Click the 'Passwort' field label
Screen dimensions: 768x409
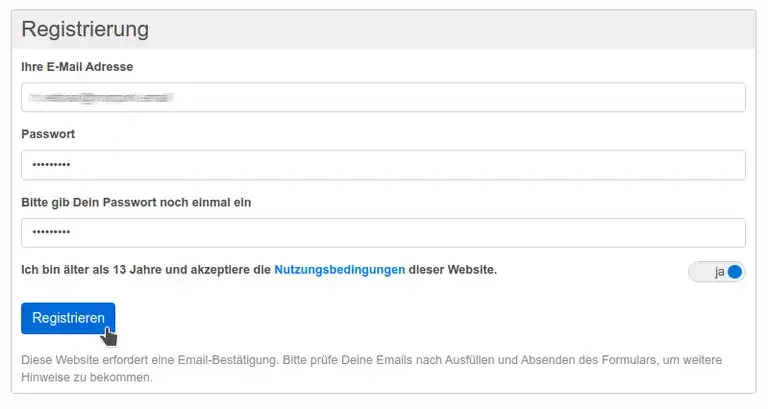(x=48, y=134)
